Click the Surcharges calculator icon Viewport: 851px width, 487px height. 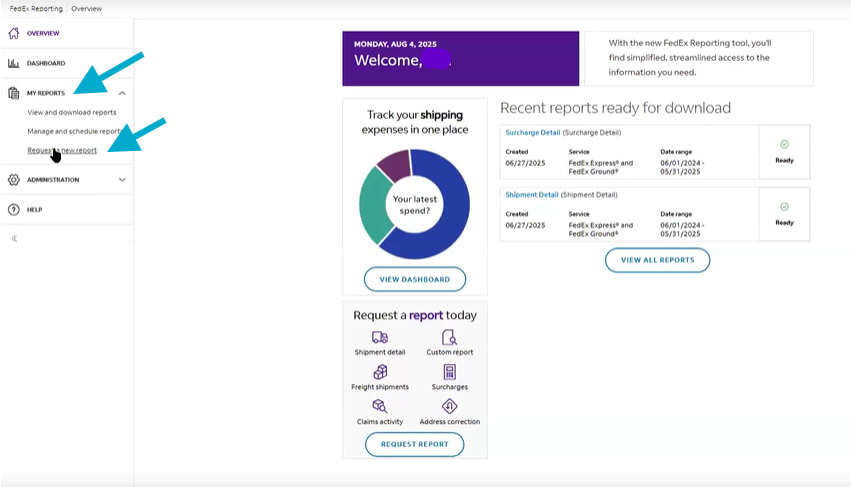(x=449, y=372)
